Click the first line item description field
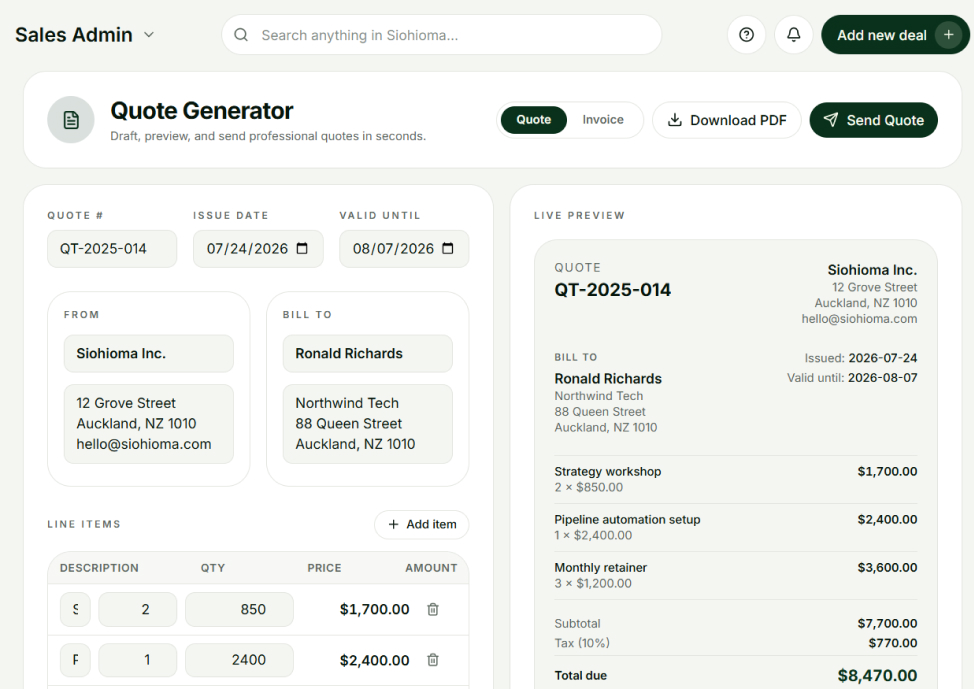 click(x=75, y=609)
